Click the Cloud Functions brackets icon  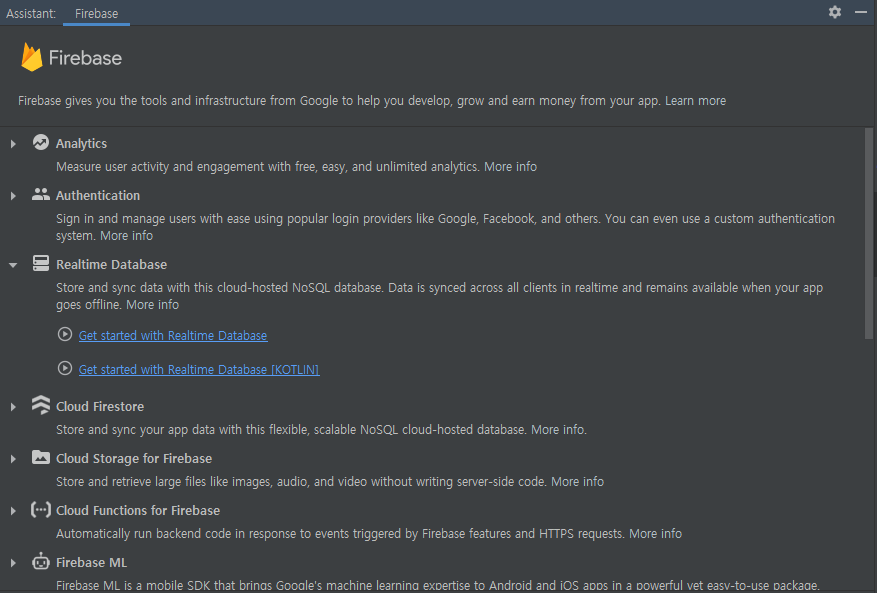tap(41, 510)
